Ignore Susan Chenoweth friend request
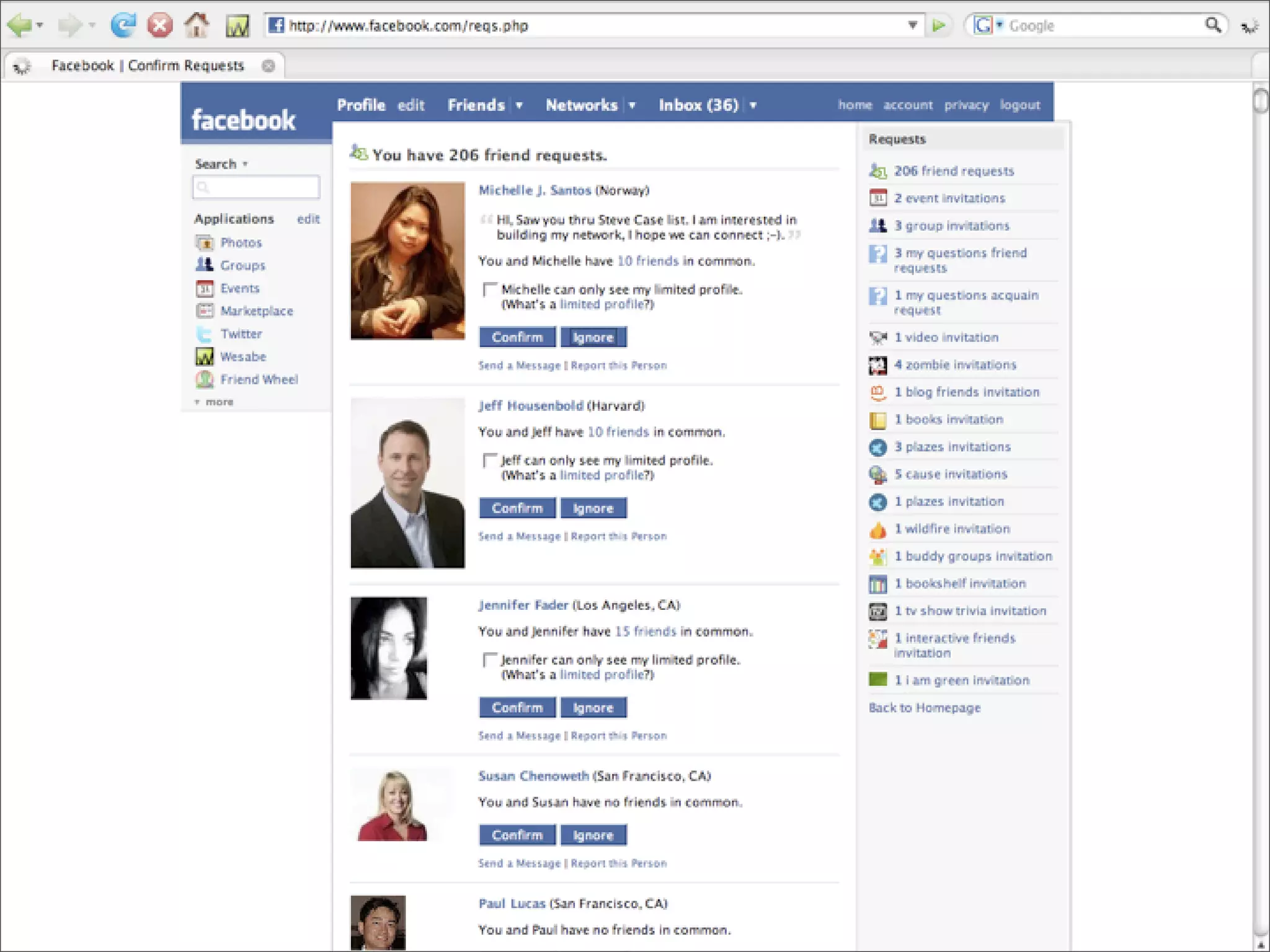1270x952 pixels. pos(593,835)
